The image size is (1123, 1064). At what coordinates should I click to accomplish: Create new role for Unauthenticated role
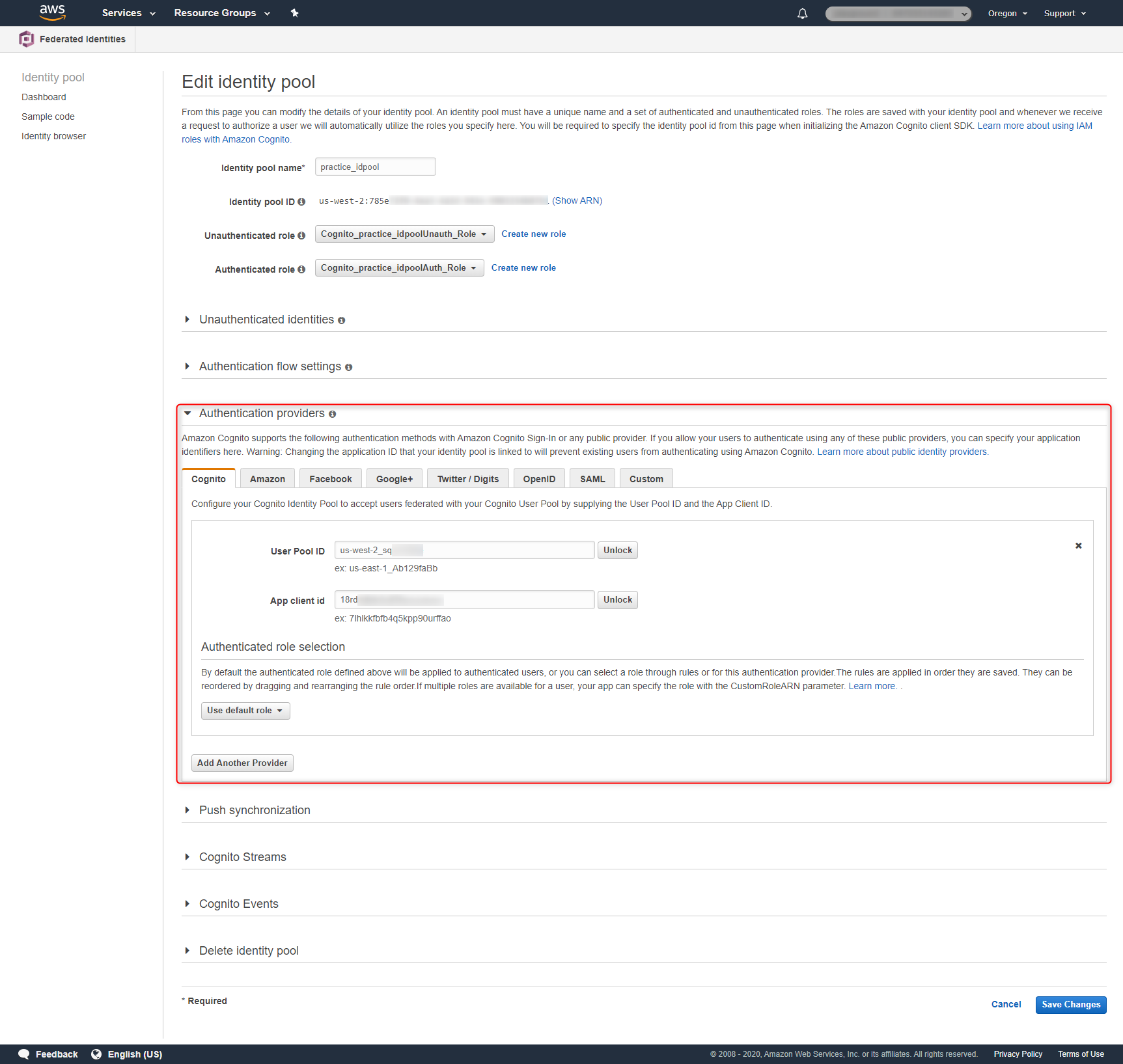point(534,234)
